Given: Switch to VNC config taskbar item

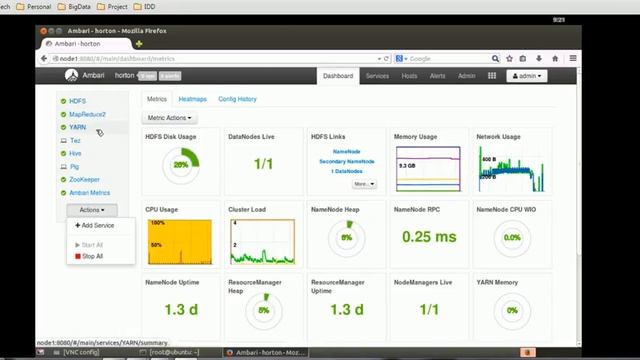Looking at the screenshot, I should point(77,352).
